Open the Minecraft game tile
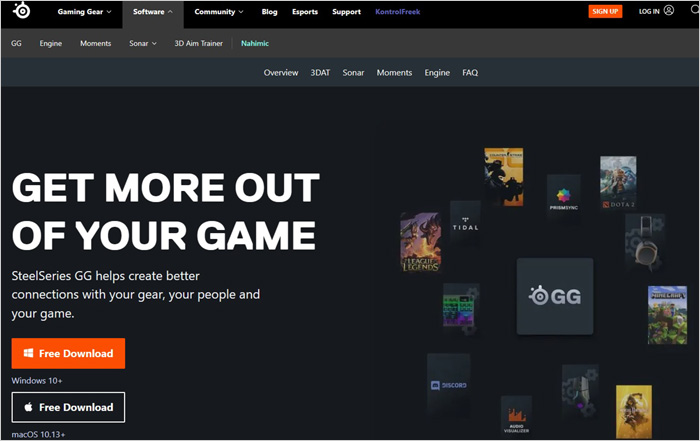The image size is (700, 441). click(667, 315)
